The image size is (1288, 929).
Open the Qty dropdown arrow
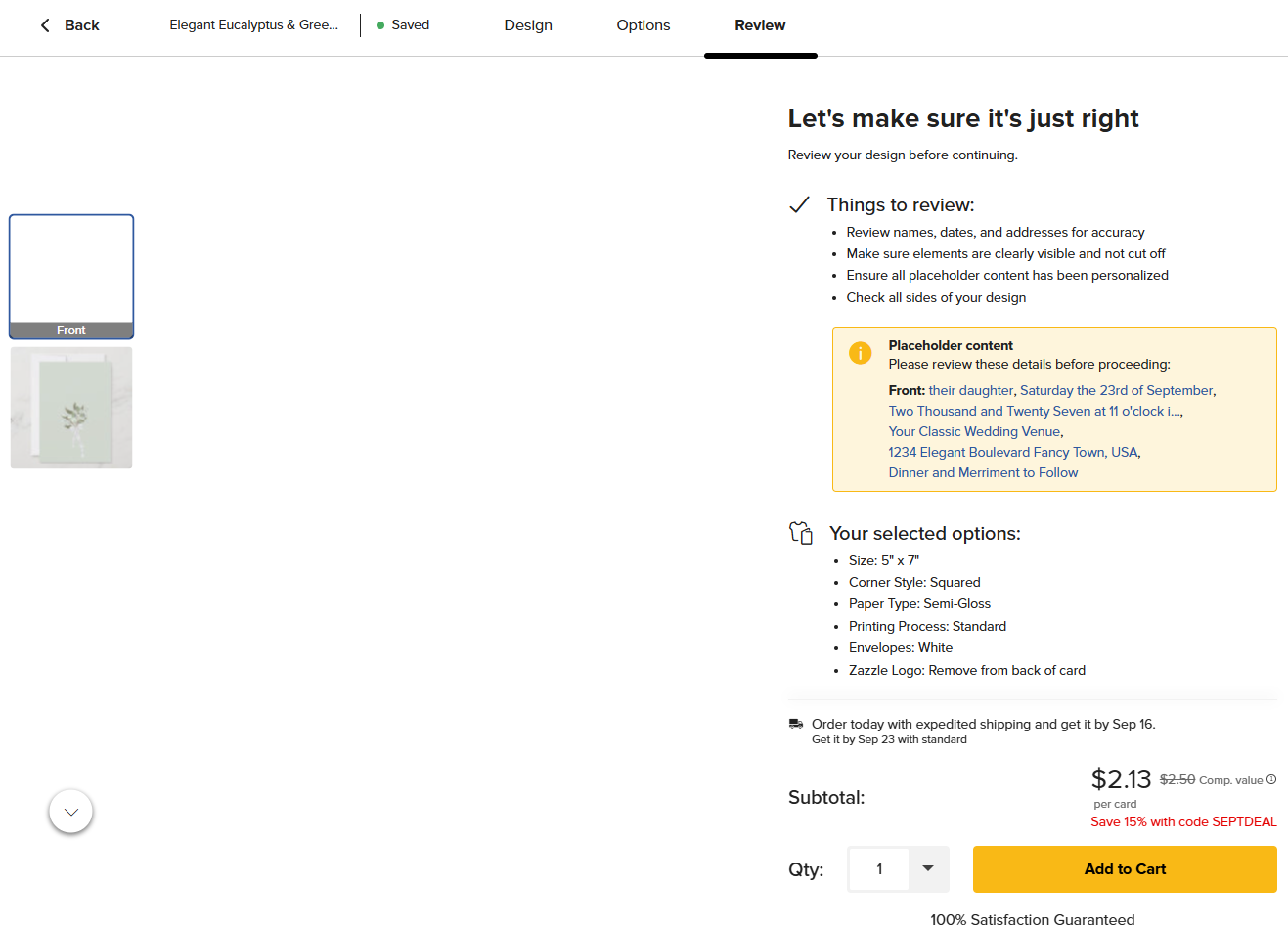(x=928, y=868)
